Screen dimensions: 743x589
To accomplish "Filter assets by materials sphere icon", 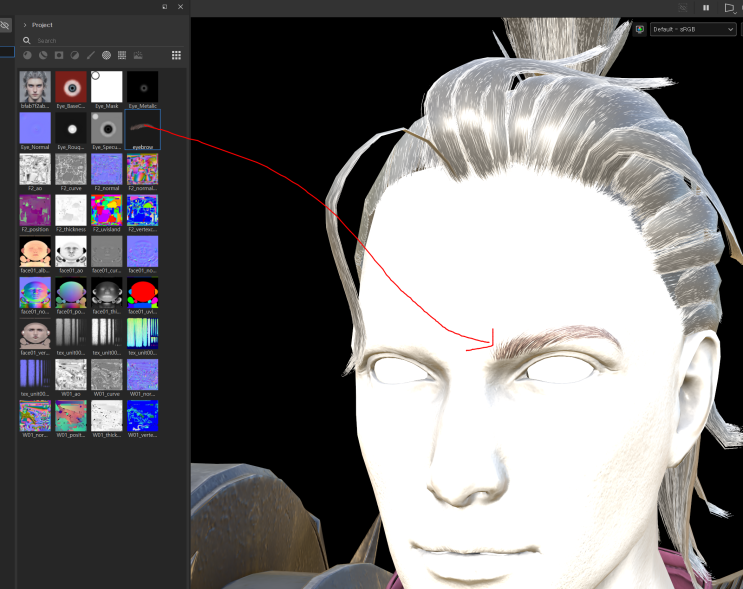I will (27, 55).
